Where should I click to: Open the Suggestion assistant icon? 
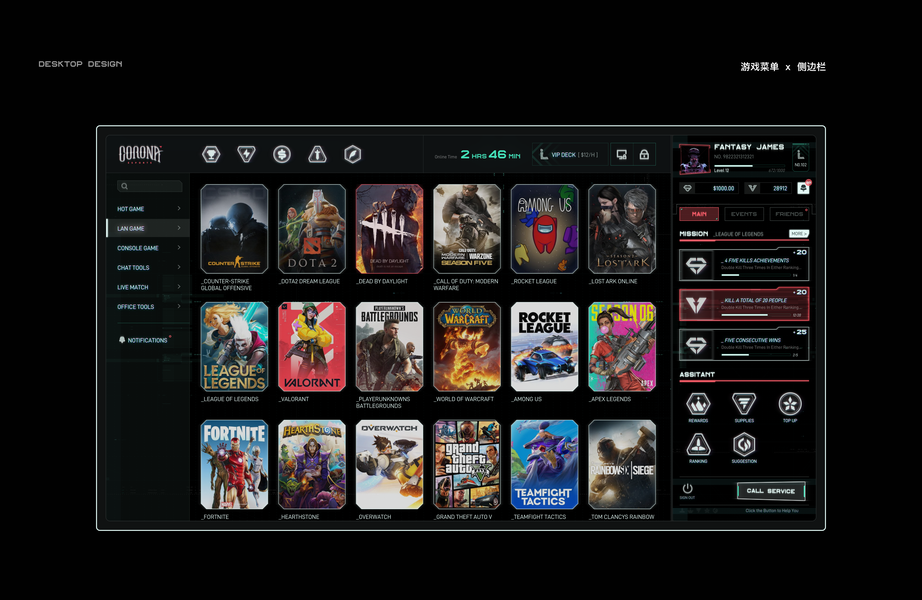[744, 445]
